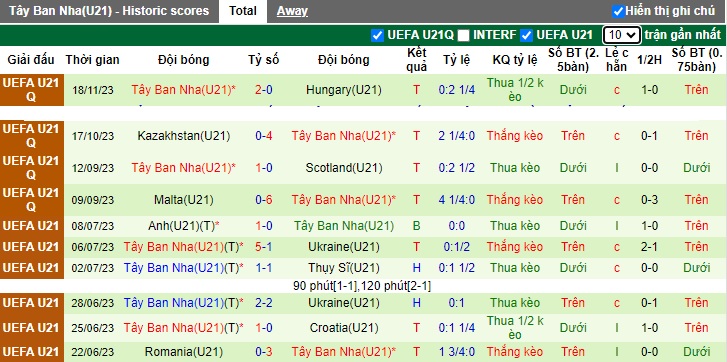Uncheck the UEFA U21Q filter checkbox
The image size is (727, 362).
[377, 35]
